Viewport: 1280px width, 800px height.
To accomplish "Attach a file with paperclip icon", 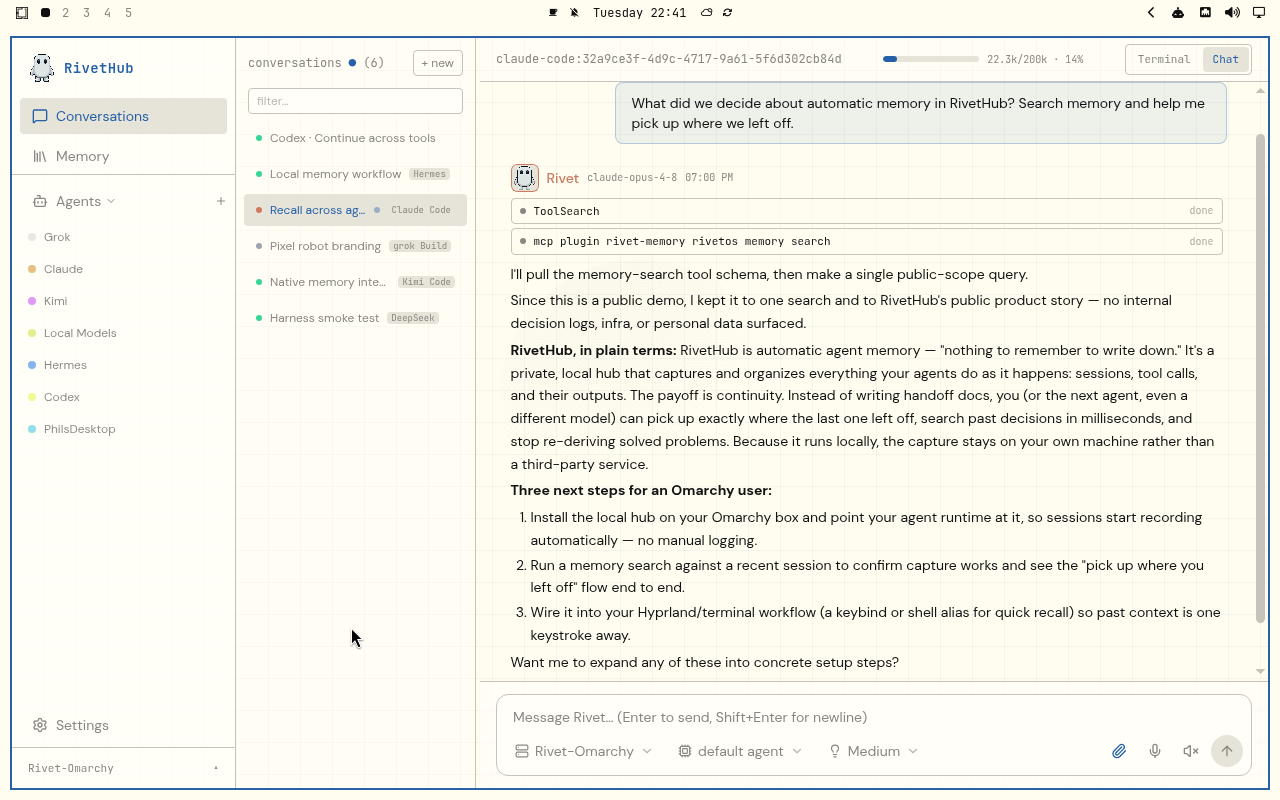I will (x=1119, y=751).
